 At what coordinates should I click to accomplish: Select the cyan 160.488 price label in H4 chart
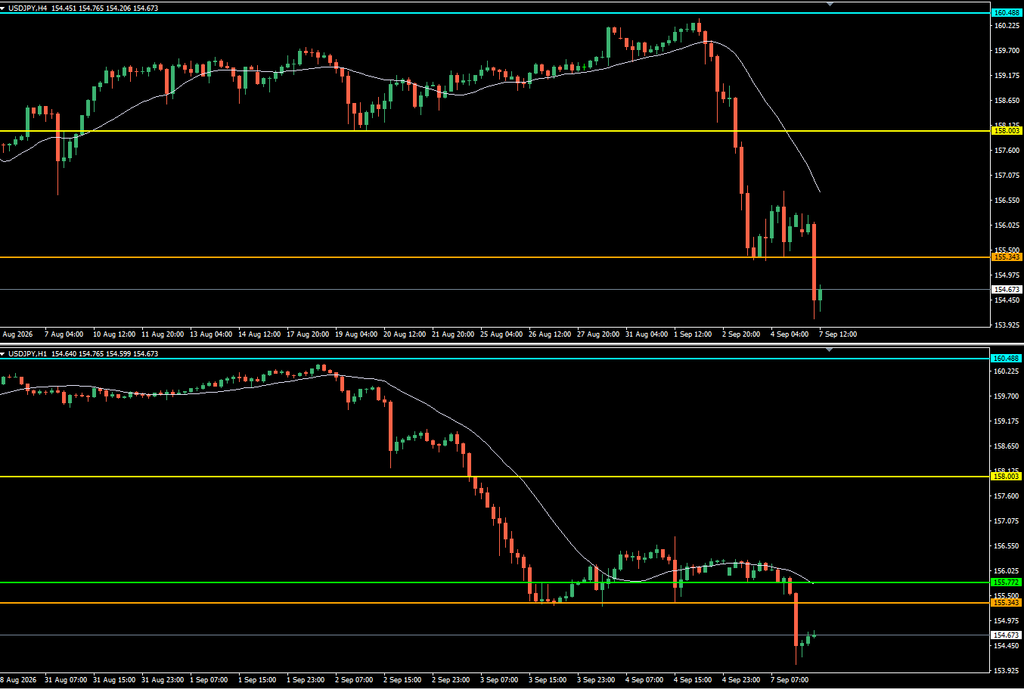click(x=1006, y=12)
